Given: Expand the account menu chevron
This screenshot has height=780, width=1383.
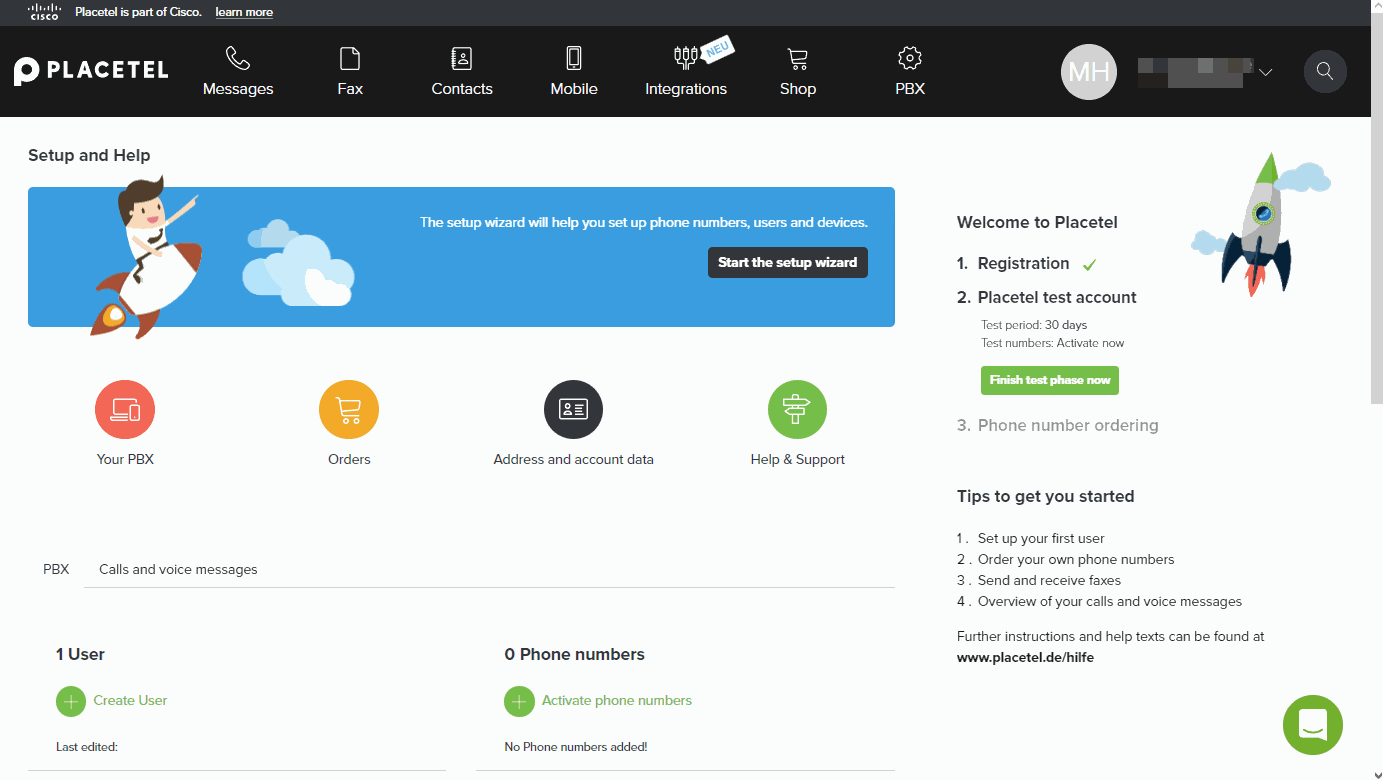Looking at the screenshot, I should pos(1265,72).
